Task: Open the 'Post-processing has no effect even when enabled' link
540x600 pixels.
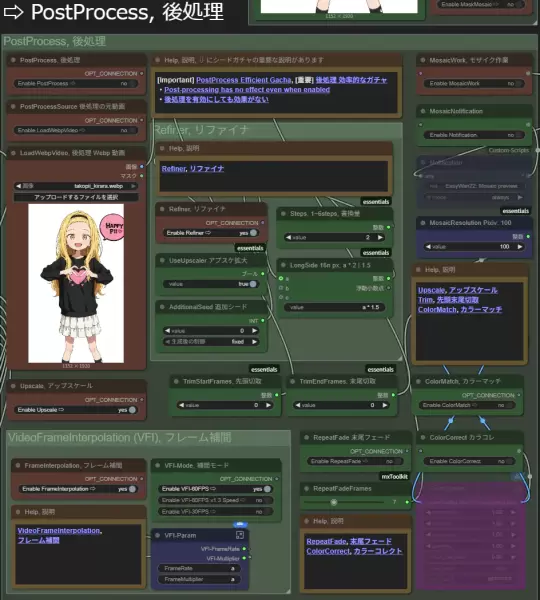Action: coord(247,90)
